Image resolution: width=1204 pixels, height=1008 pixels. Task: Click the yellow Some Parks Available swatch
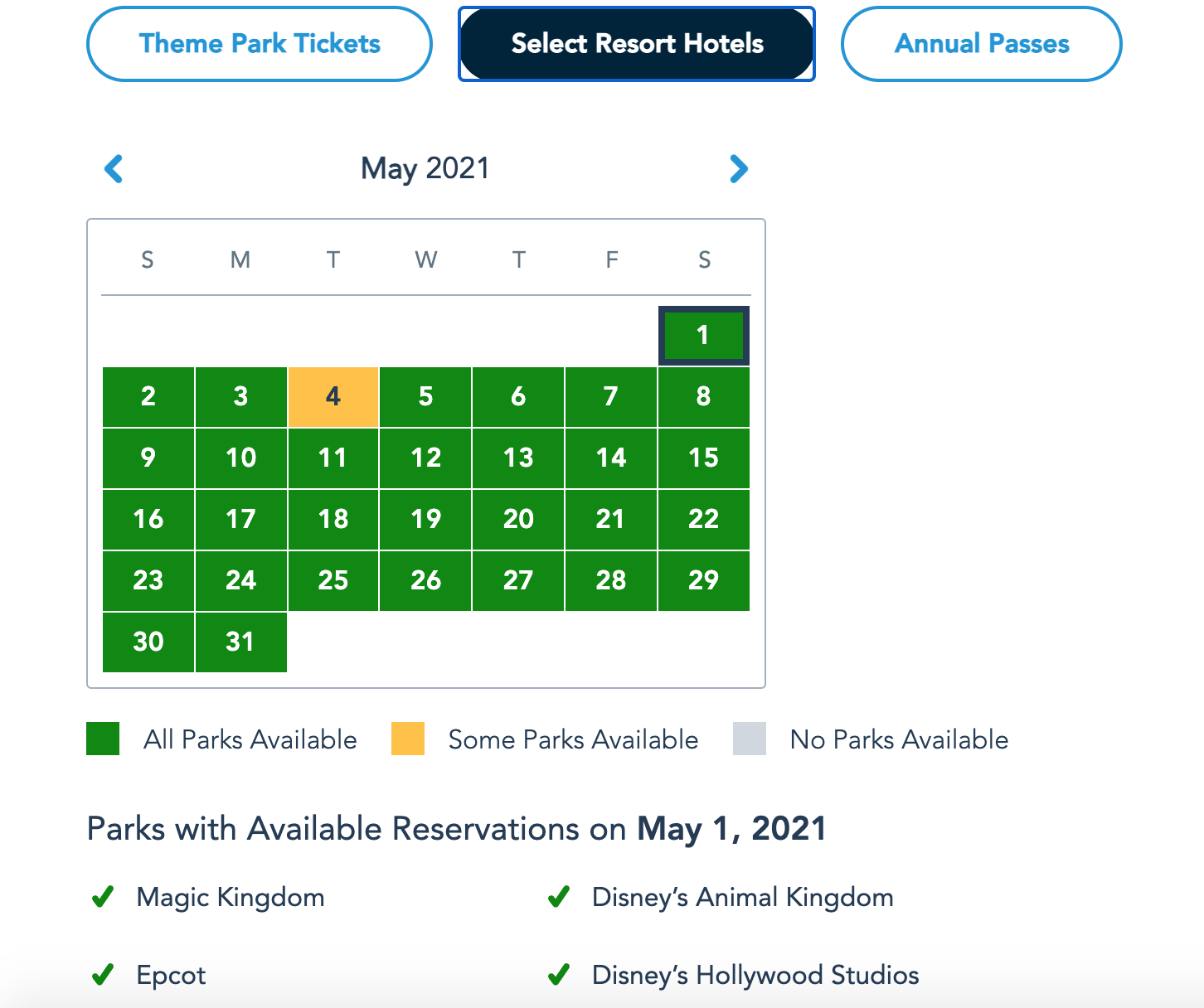coord(408,739)
